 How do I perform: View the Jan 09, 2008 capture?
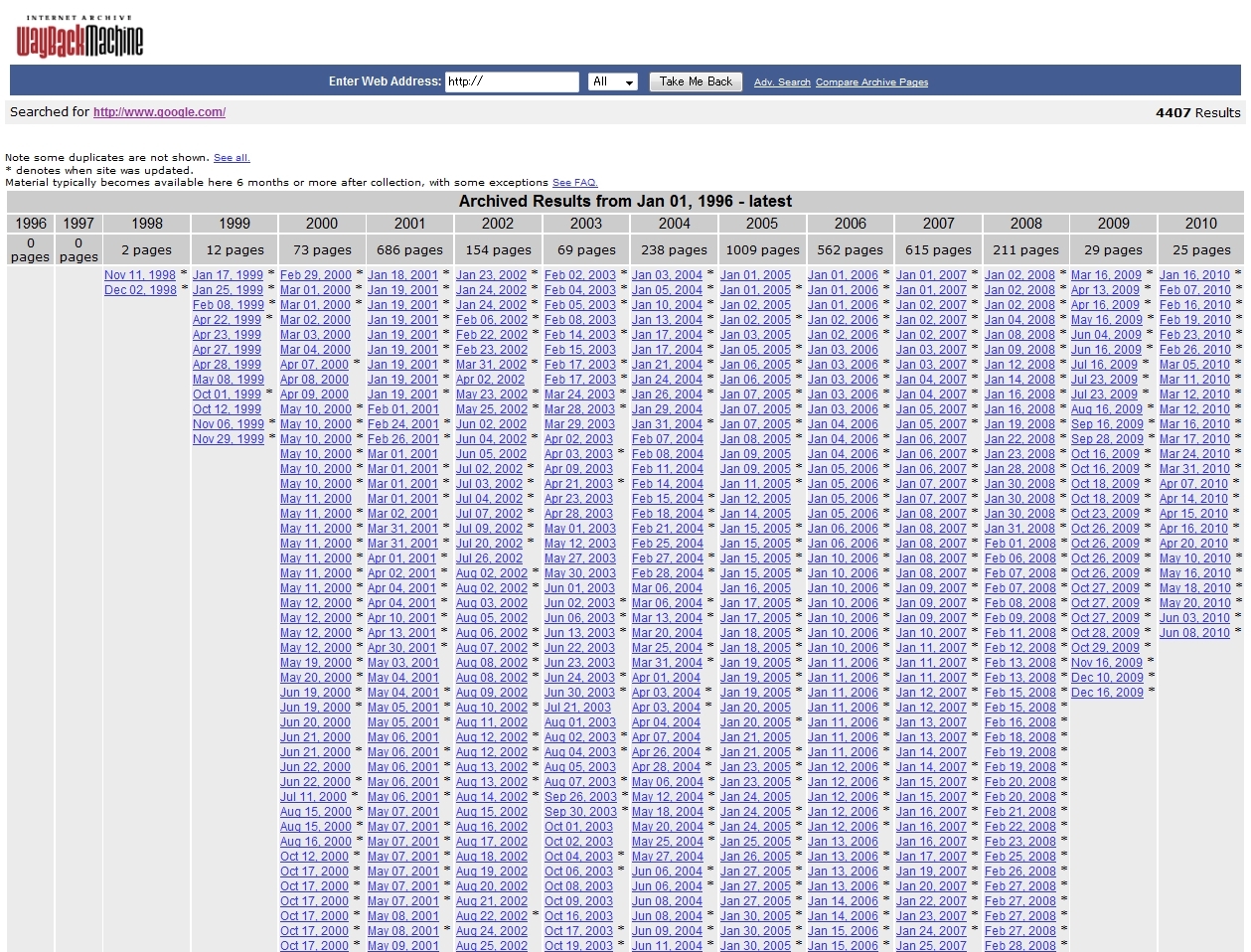[x=1019, y=350]
